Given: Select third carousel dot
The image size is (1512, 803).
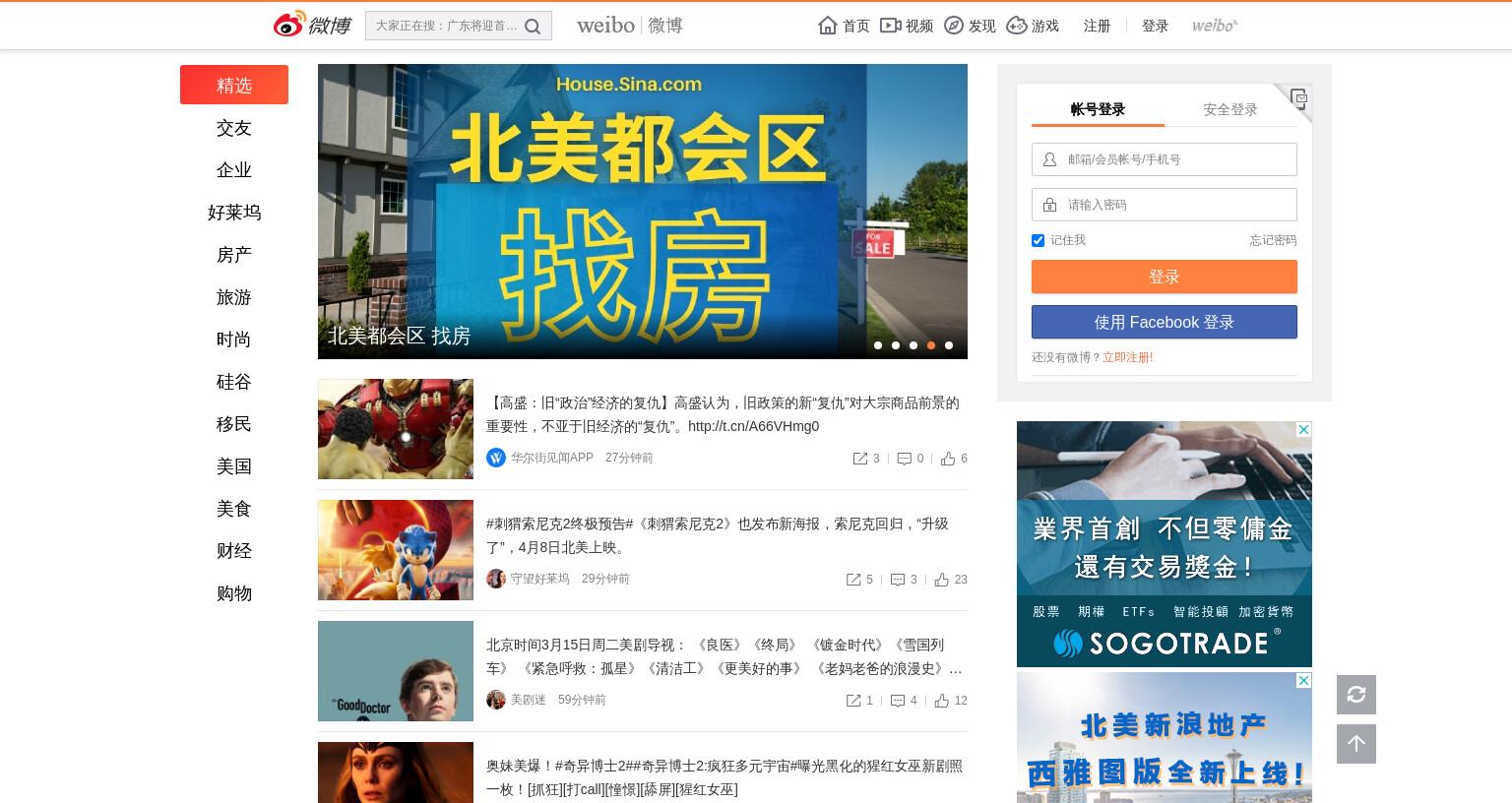Looking at the screenshot, I should tap(913, 345).
